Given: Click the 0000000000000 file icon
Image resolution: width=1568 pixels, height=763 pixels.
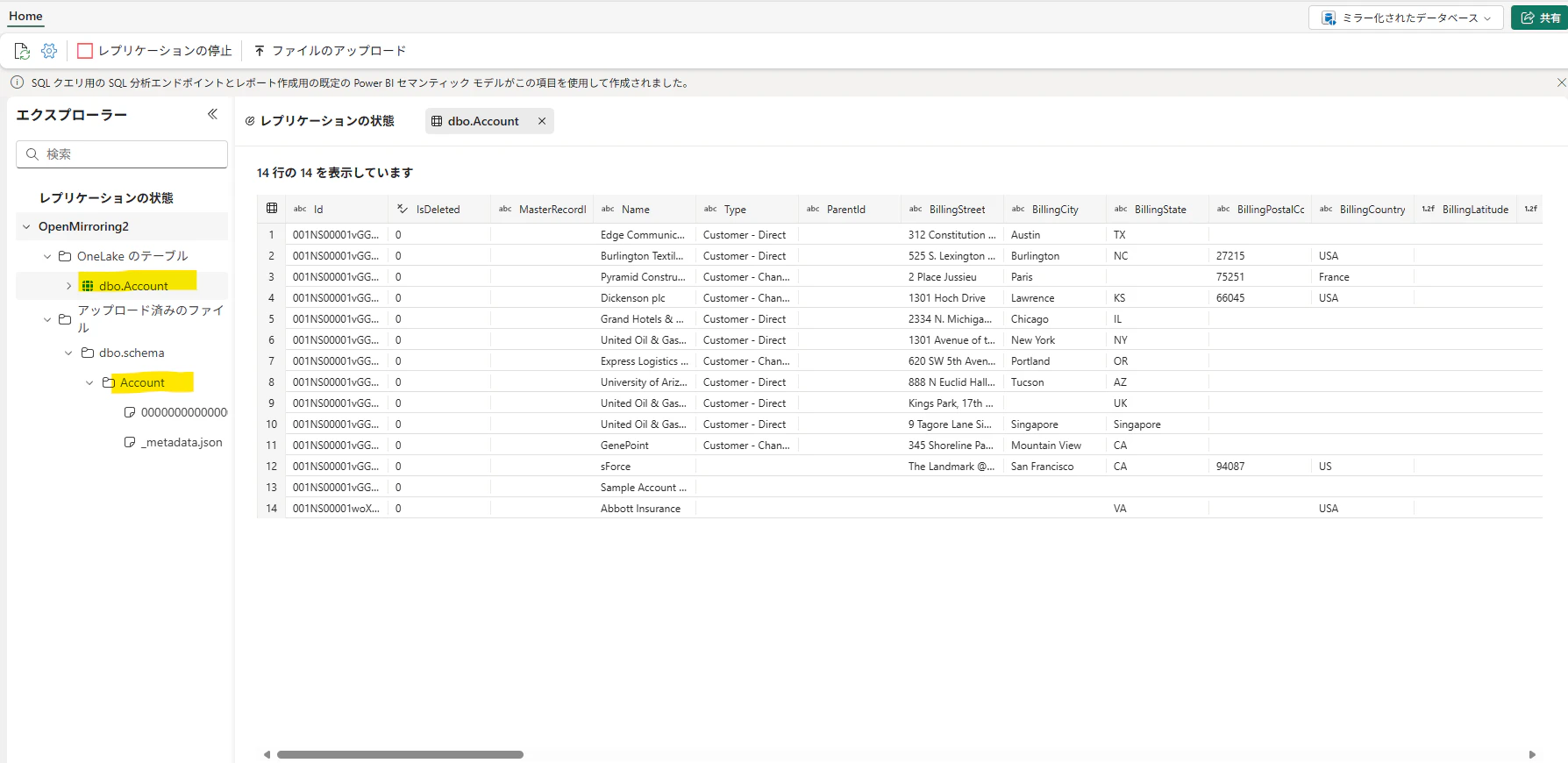Looking at the screenshot, I should pyautogui.click(x=130, y=412).
